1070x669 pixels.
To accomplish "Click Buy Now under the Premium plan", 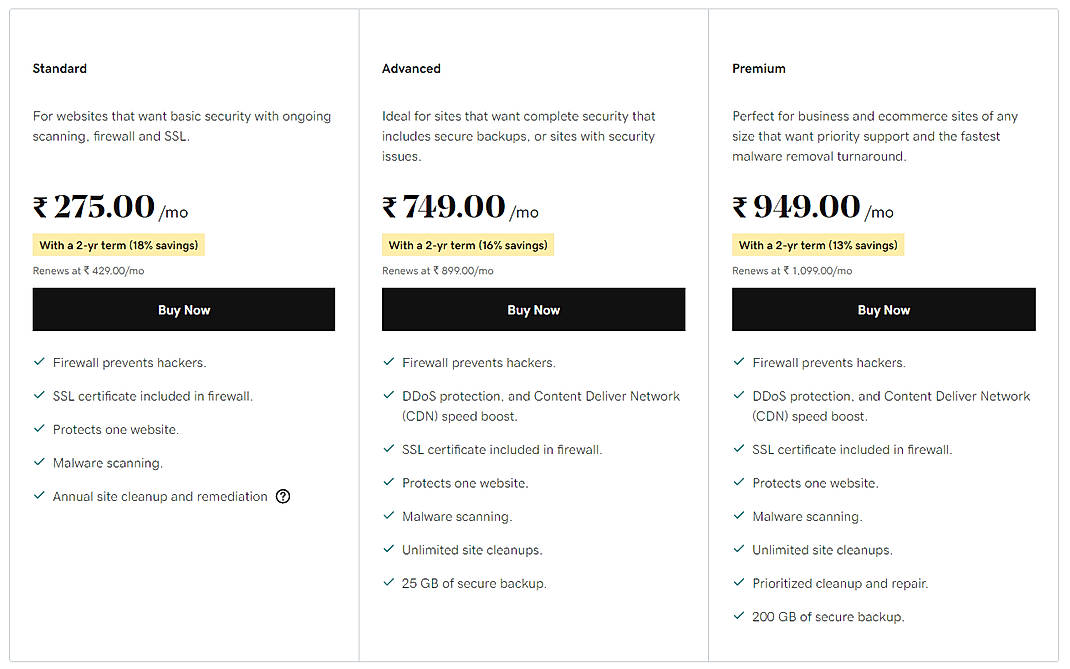I will tap(883, 309).
